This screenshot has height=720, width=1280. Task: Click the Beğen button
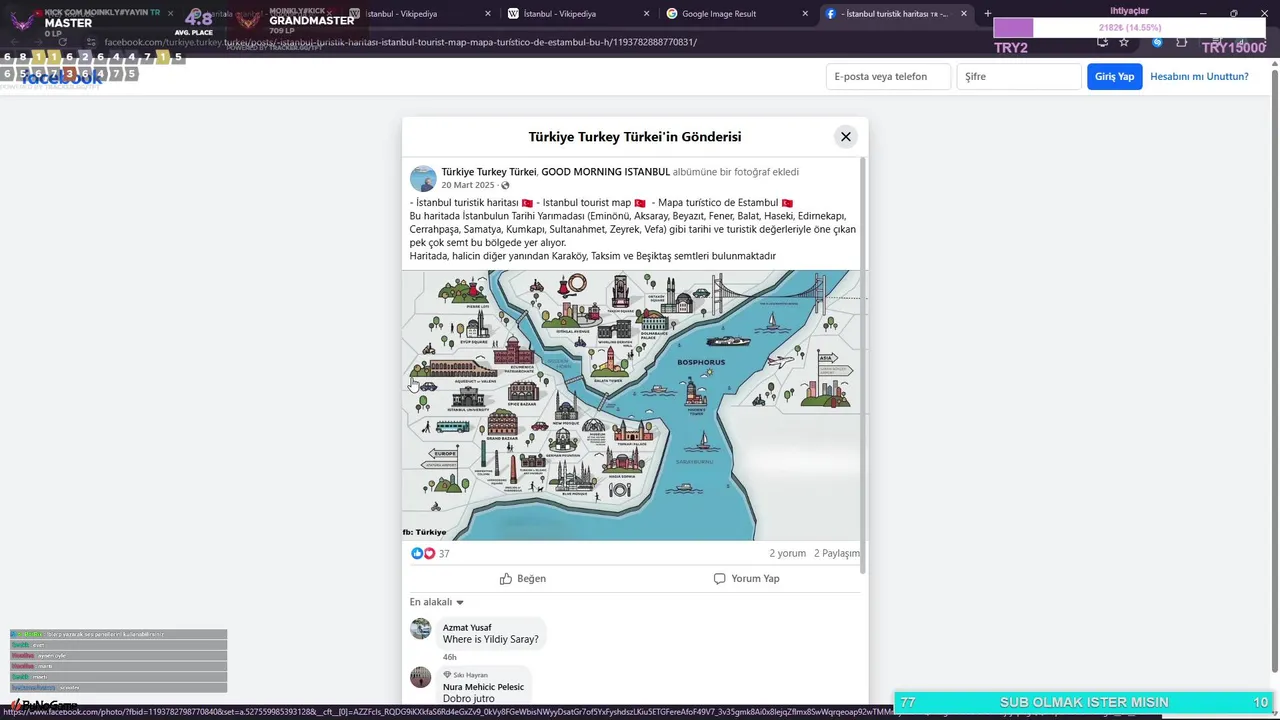point(522,578)
